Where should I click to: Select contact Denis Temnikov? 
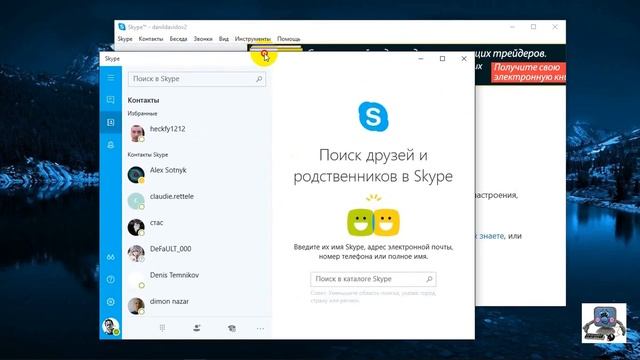pyautogui.click(x=197, y=279)
